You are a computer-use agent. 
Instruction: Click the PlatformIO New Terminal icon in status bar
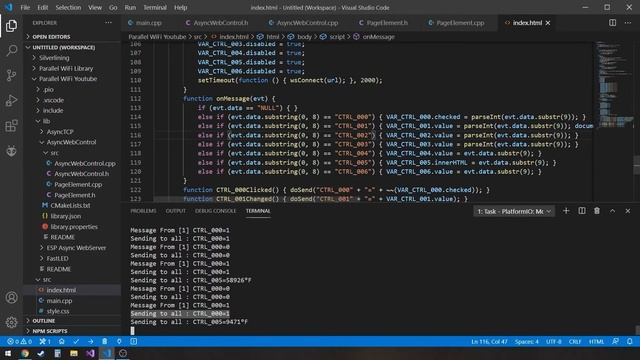133,341
